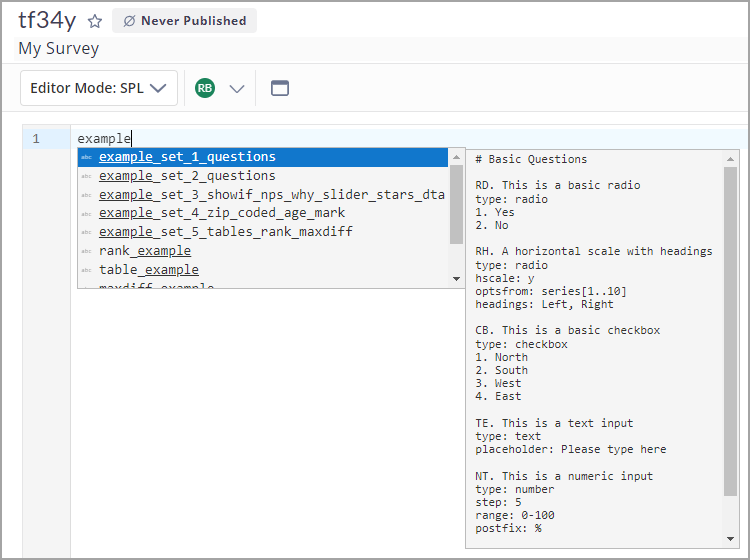
Task: Click 'postfix: %' line in preview
Action: click(x=508, y=528)
